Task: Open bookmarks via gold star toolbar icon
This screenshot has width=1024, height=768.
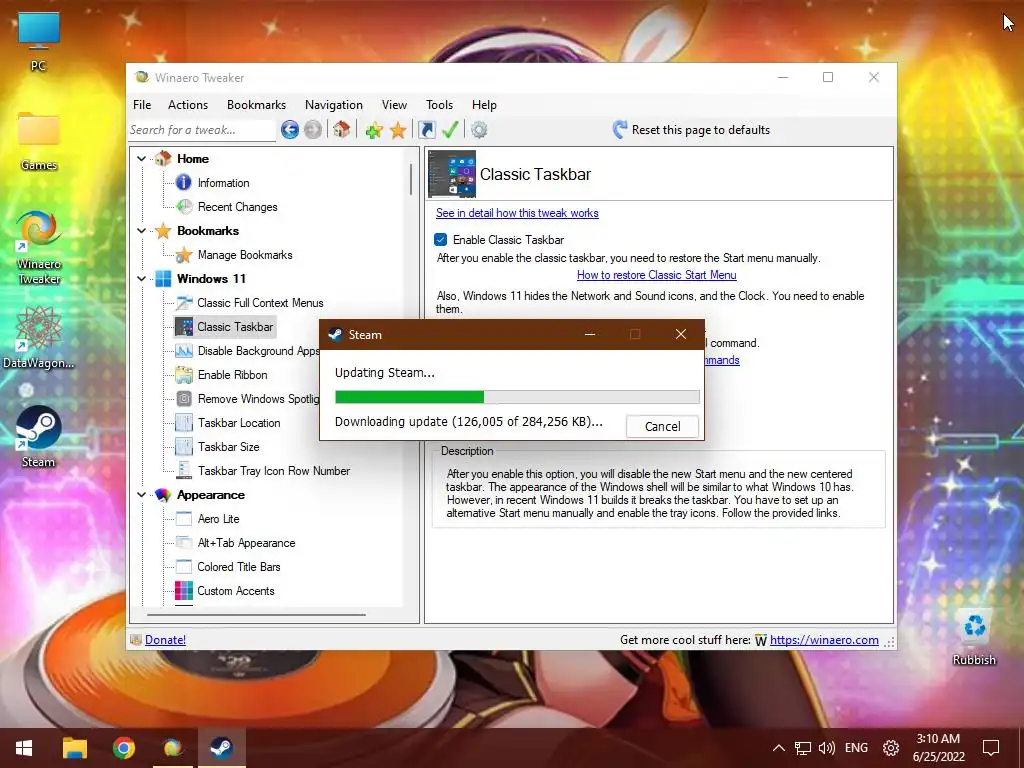Action: pyautogui.click(x=398, y=130)
